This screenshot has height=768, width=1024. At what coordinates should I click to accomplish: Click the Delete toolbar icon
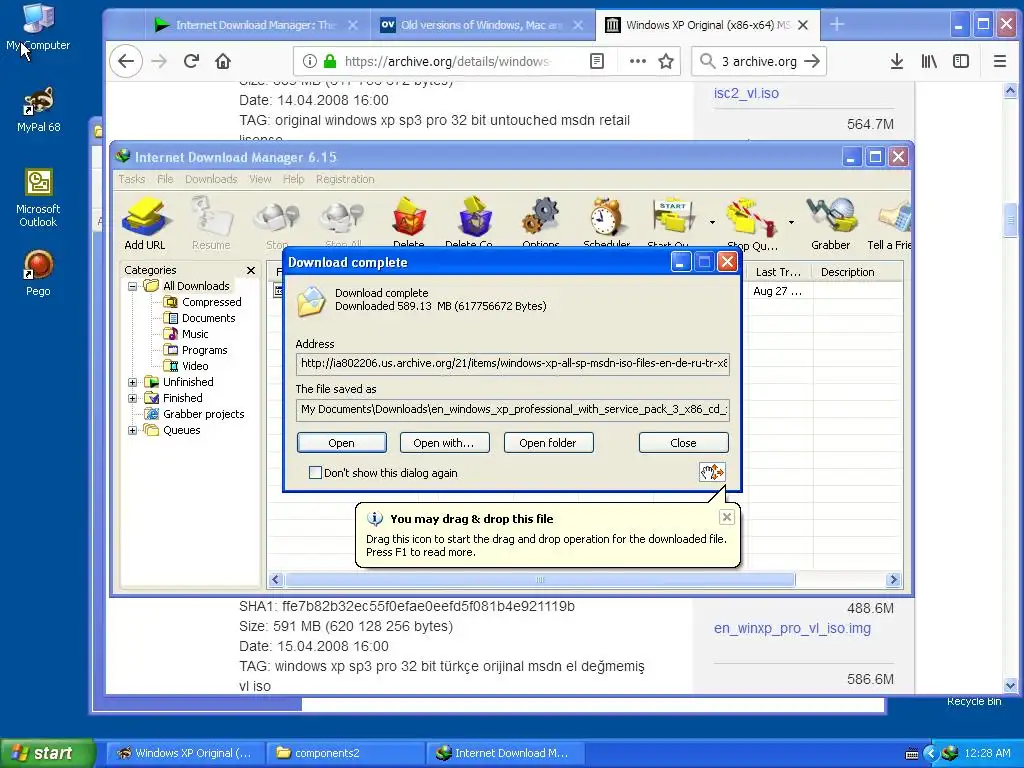click(x=409, y=223)
